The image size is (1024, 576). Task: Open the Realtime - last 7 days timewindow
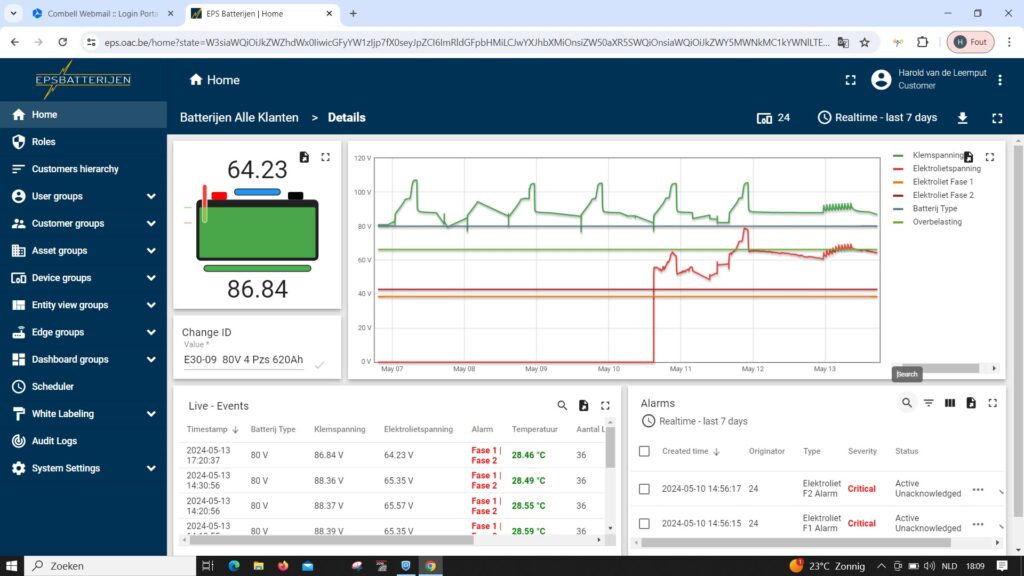877,118
